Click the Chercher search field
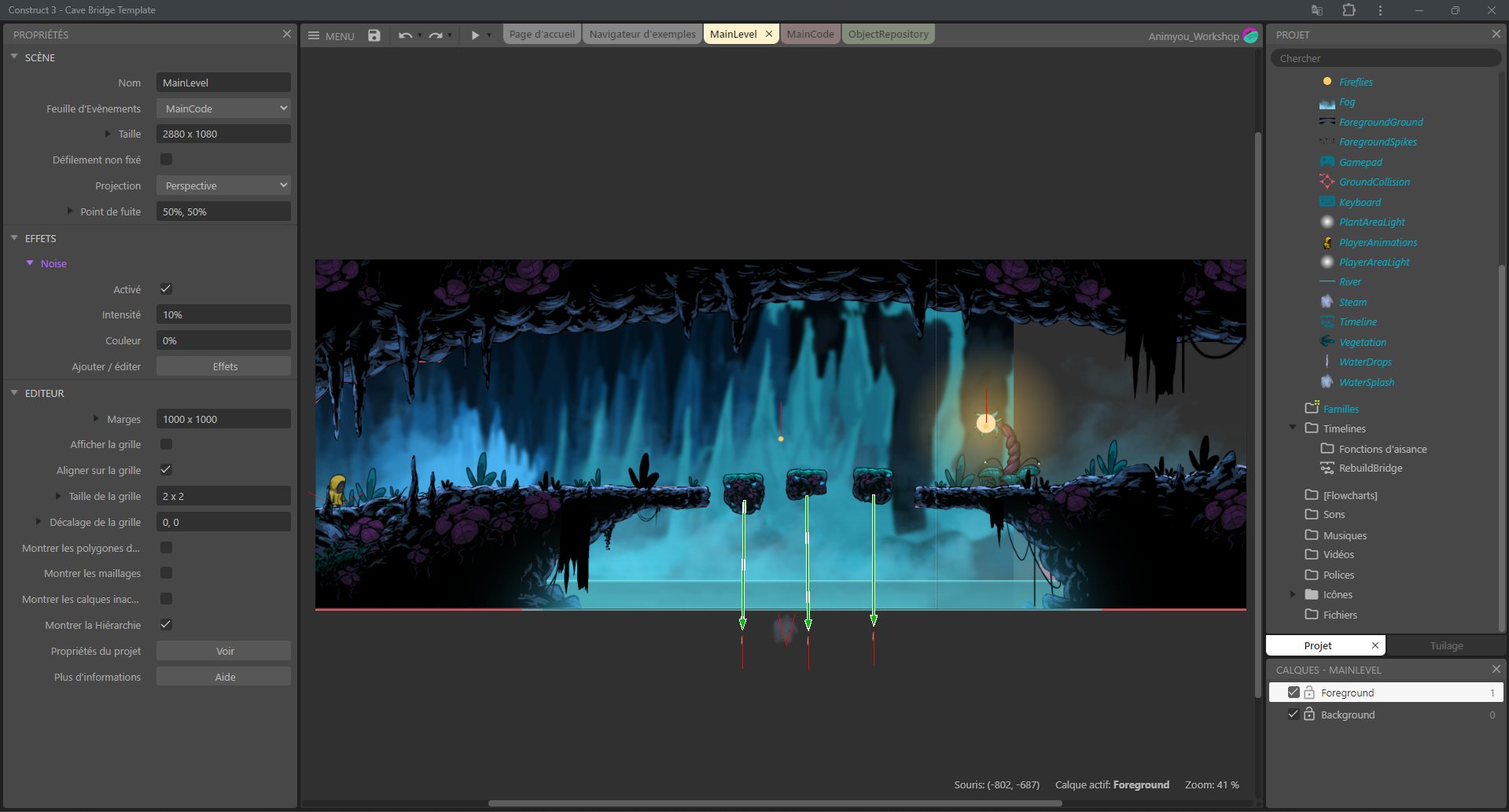The width and height of the screenshot is (1509, 812). click(1385, 58)
